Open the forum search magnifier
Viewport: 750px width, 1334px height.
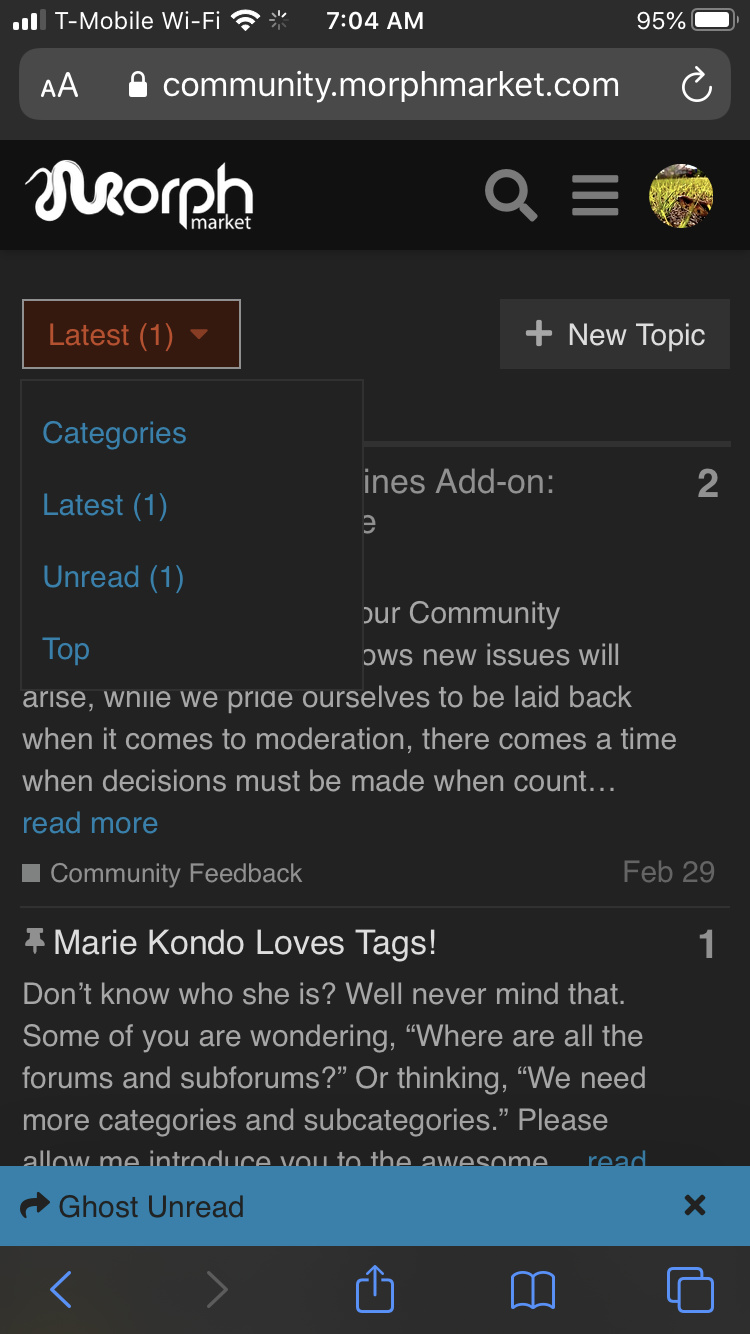(x=511, y=195)
